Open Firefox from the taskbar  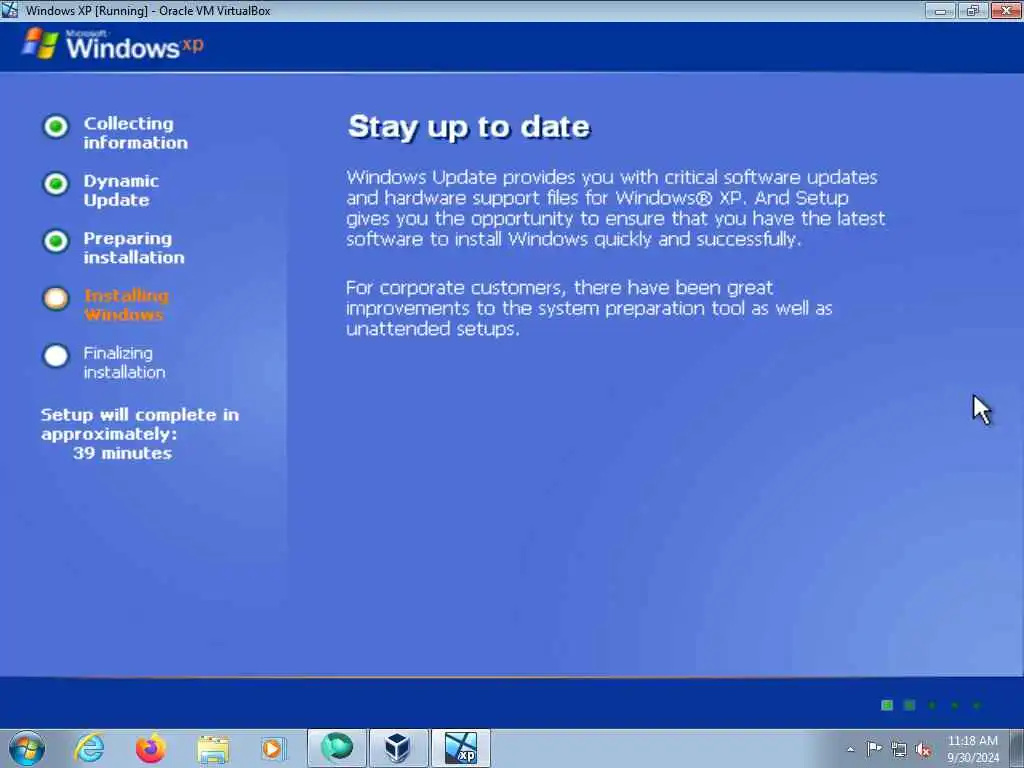[151, 748]
